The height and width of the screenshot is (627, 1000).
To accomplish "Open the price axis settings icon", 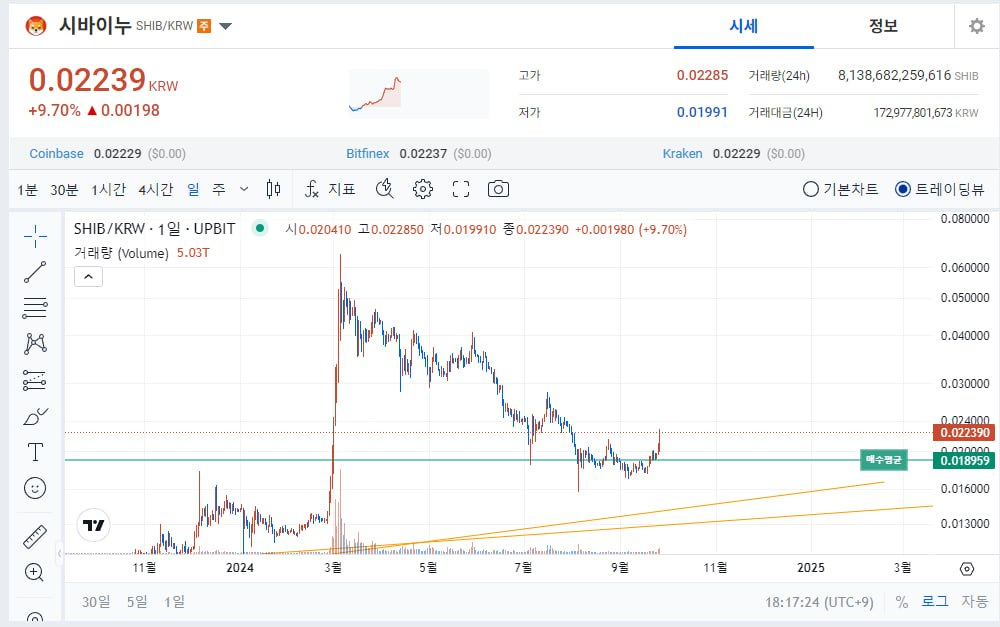I will [967, 568].
